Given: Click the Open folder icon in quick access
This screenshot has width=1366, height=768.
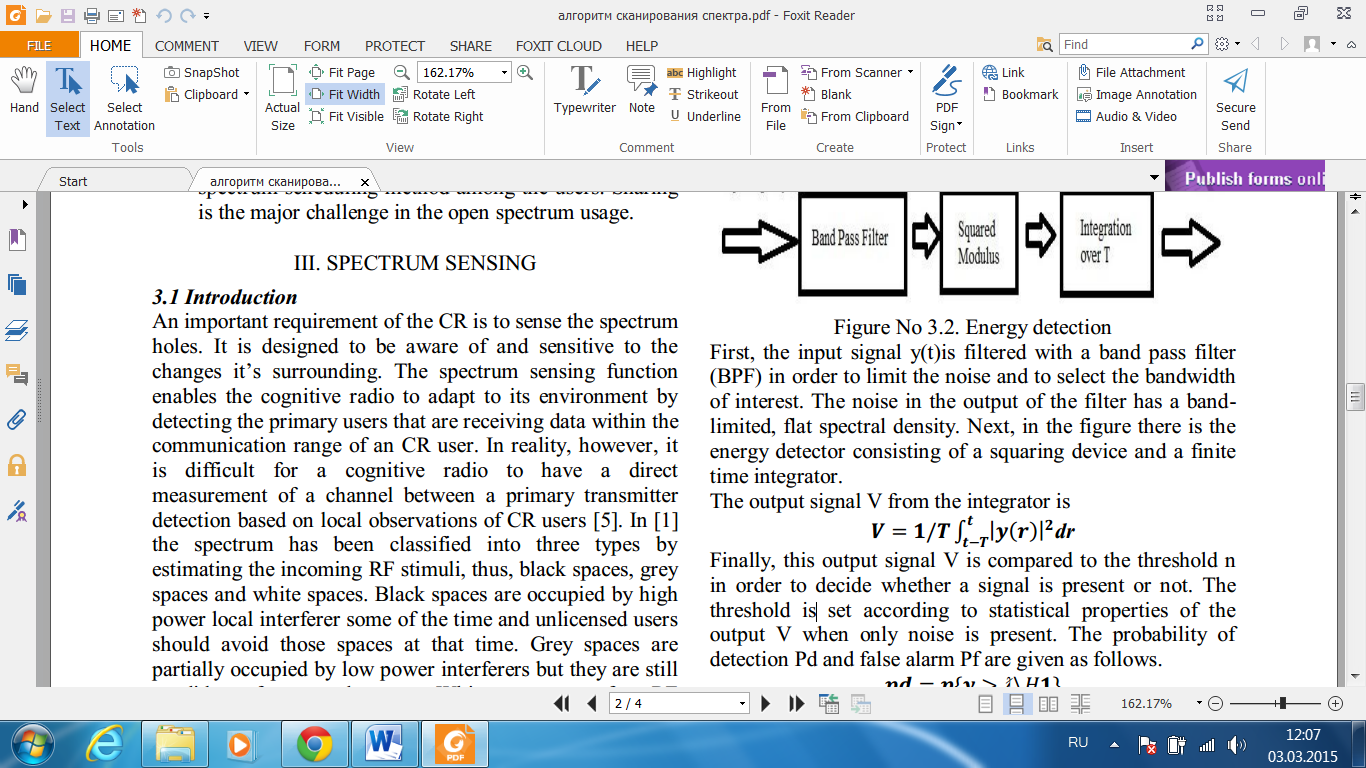Looking at the screenshot, I should click(x=41, y=15).
